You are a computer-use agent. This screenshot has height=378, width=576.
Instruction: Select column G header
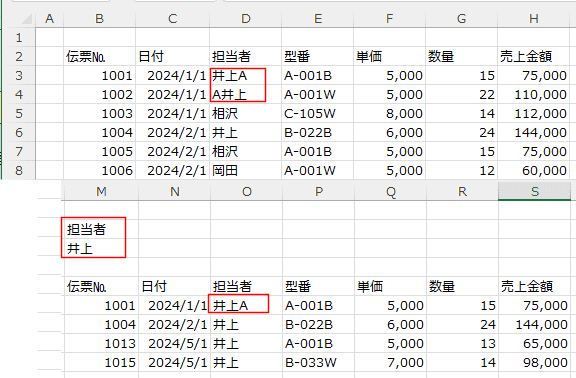point(461,19)
